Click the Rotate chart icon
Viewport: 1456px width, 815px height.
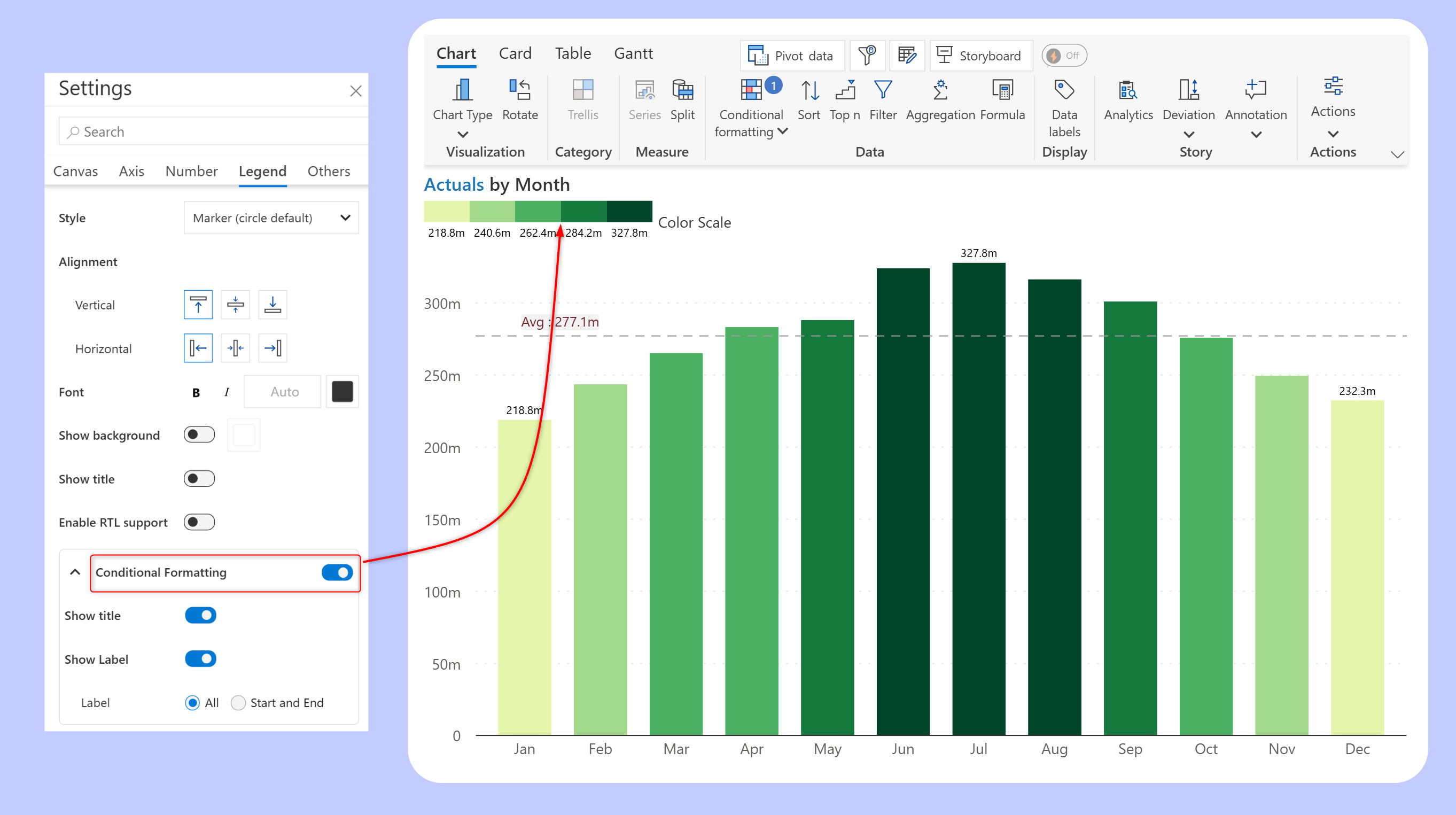pyautogui.click(x=519, y=90)
